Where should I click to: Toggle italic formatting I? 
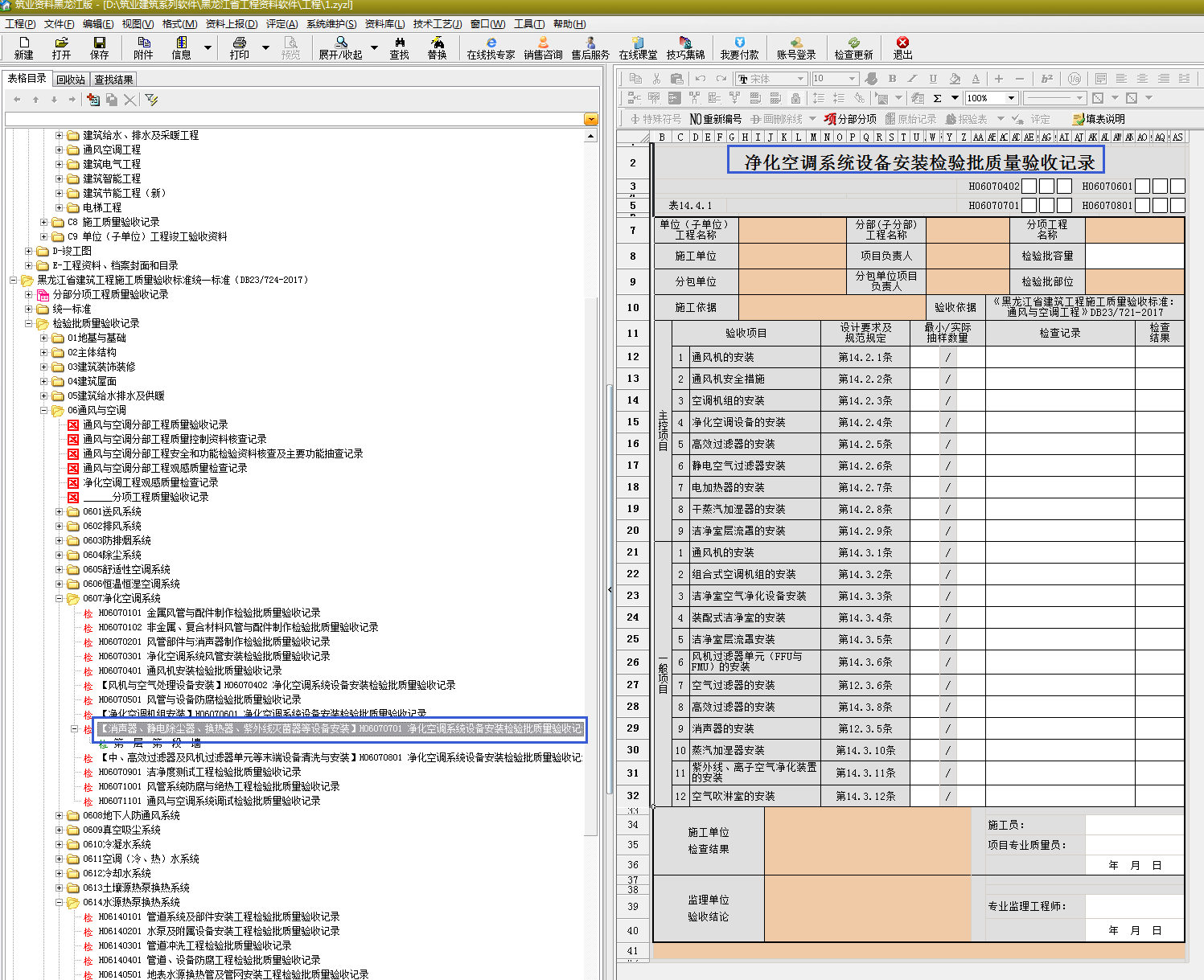[912, 78]
